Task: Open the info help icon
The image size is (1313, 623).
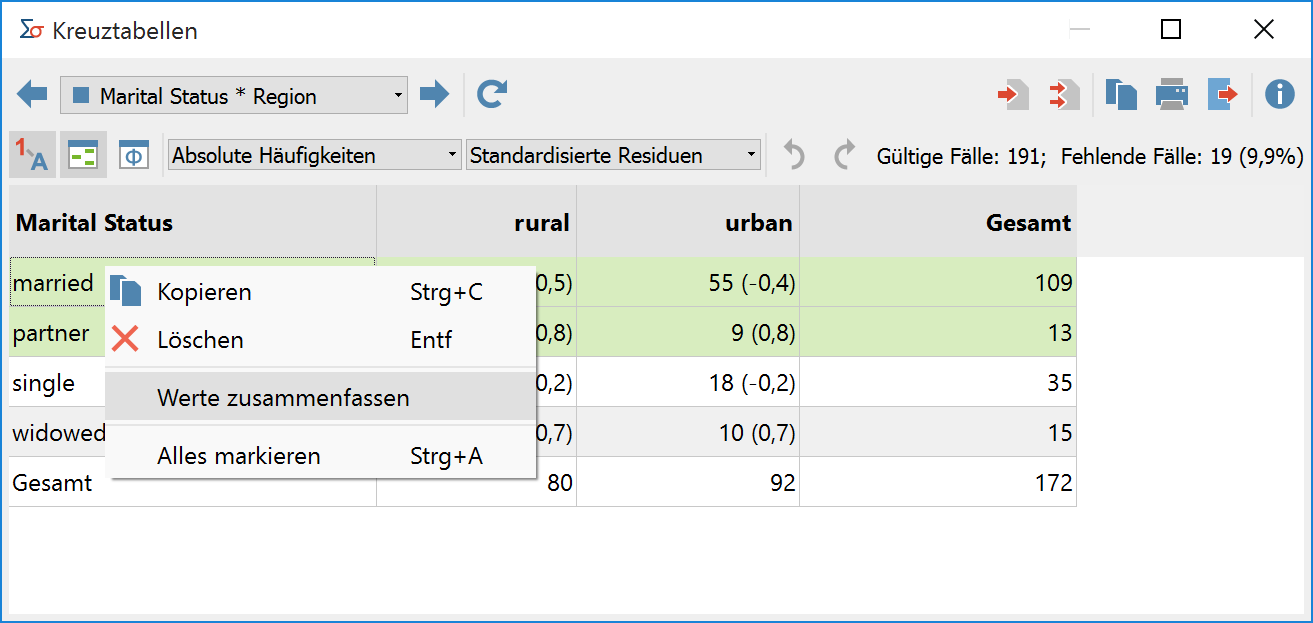Action: [1279, 95]
